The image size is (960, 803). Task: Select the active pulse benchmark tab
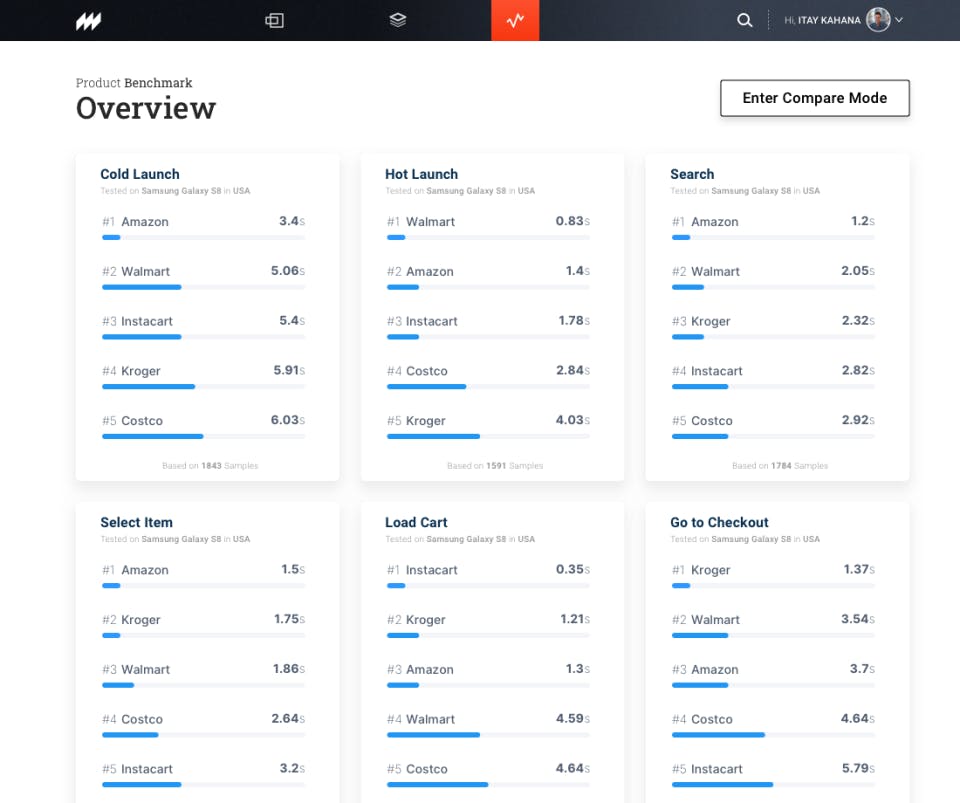[x=515, y=20]
